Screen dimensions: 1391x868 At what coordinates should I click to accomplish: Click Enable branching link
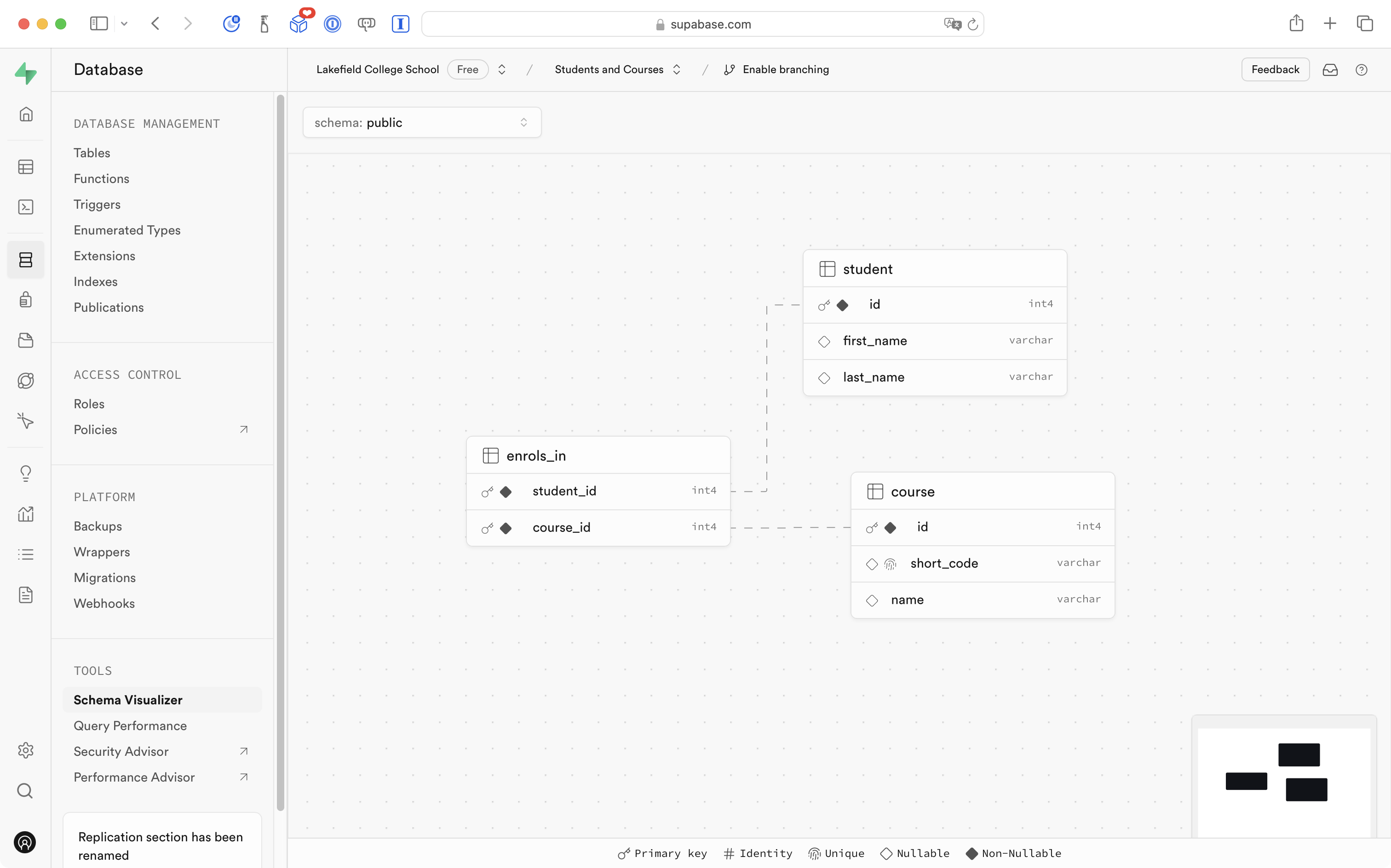[785, 69]
